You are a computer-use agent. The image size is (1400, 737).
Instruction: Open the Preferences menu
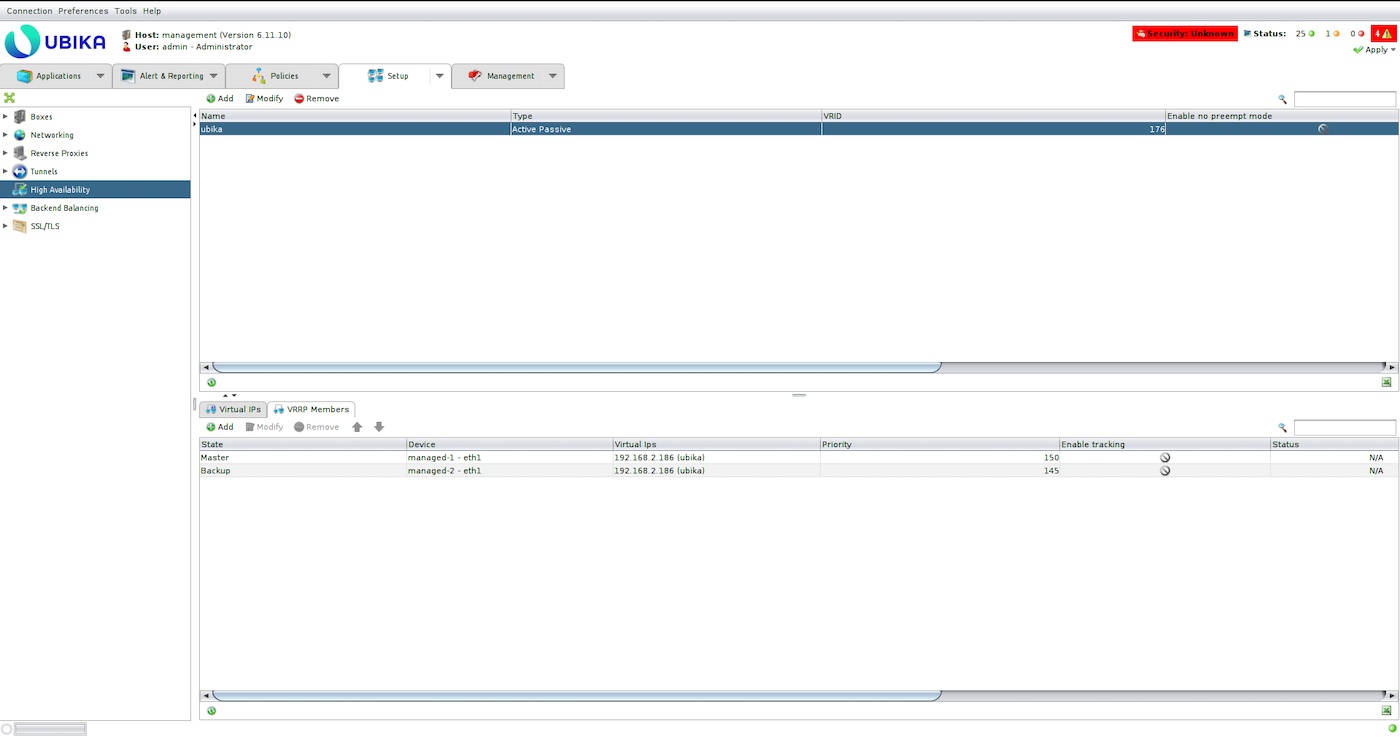pyautogui.click(x=83, y=11)
